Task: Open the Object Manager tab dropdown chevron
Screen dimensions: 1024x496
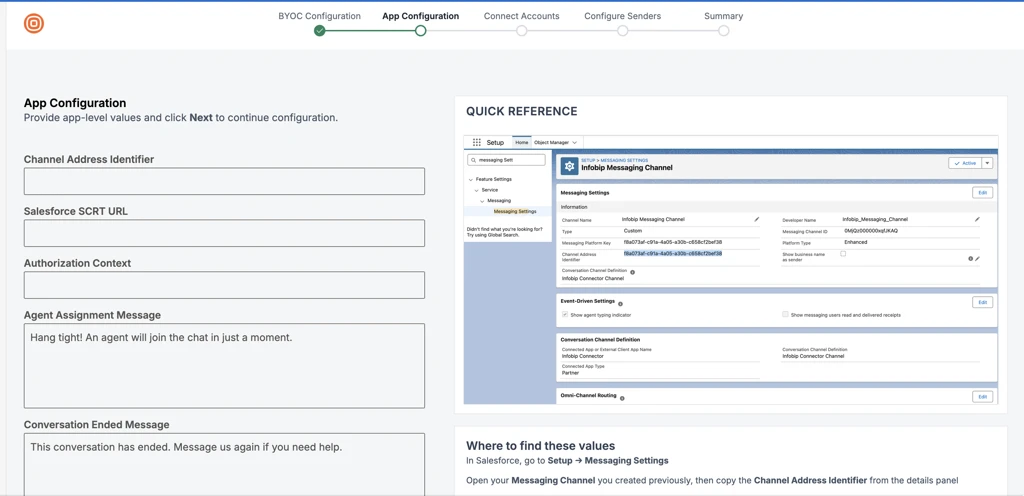Action: [574, 142]
